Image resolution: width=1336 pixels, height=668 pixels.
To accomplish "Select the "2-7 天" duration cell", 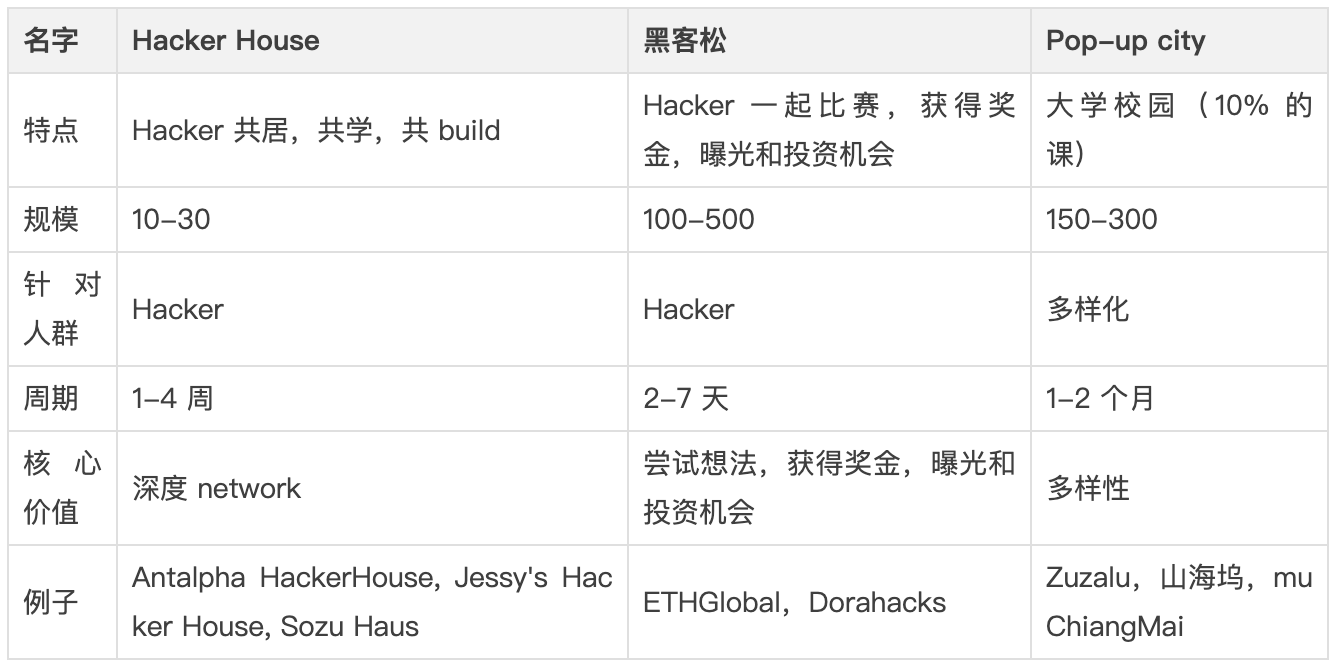I will [686, 399].
